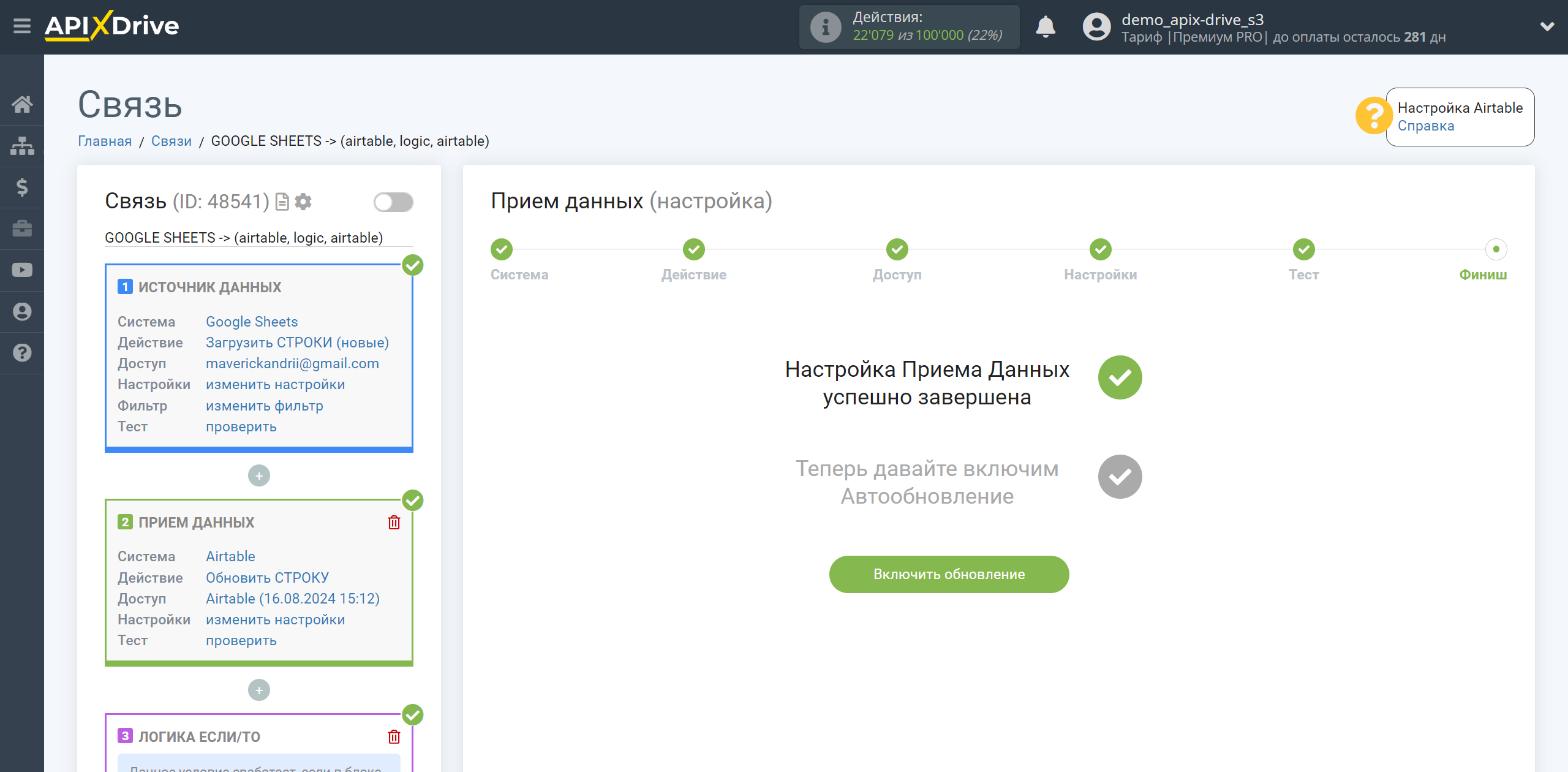The width and height of the screenshot is (1568, 772).
Task: Open Airtable (16.08.2024 15:12) access link
Action: coord(293,599)
